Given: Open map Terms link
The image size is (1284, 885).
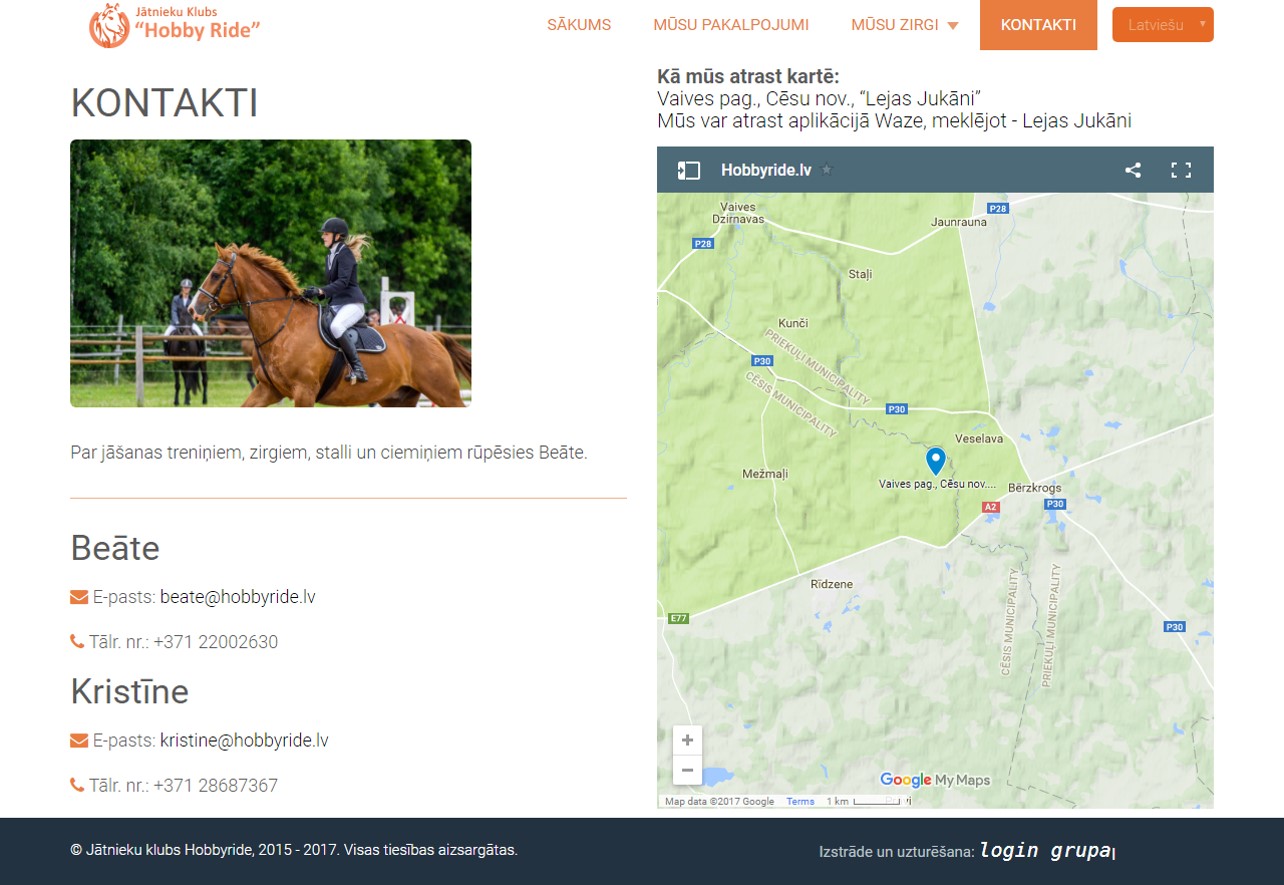Looking at the screenshot, I should click(x=800, y=802).
